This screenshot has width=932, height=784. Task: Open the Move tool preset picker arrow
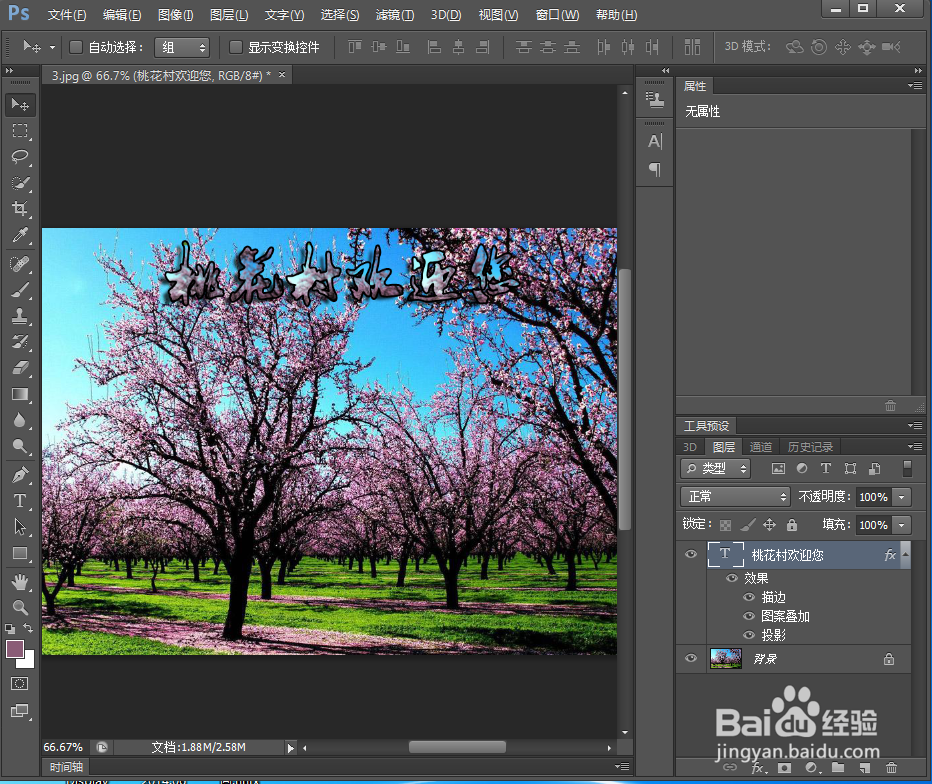coord(52,47)
